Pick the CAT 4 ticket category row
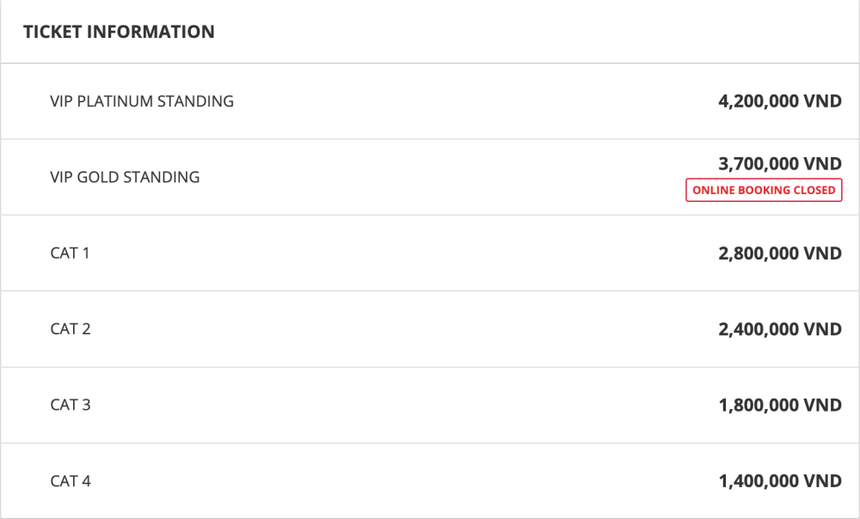 [x=430, y=481]
